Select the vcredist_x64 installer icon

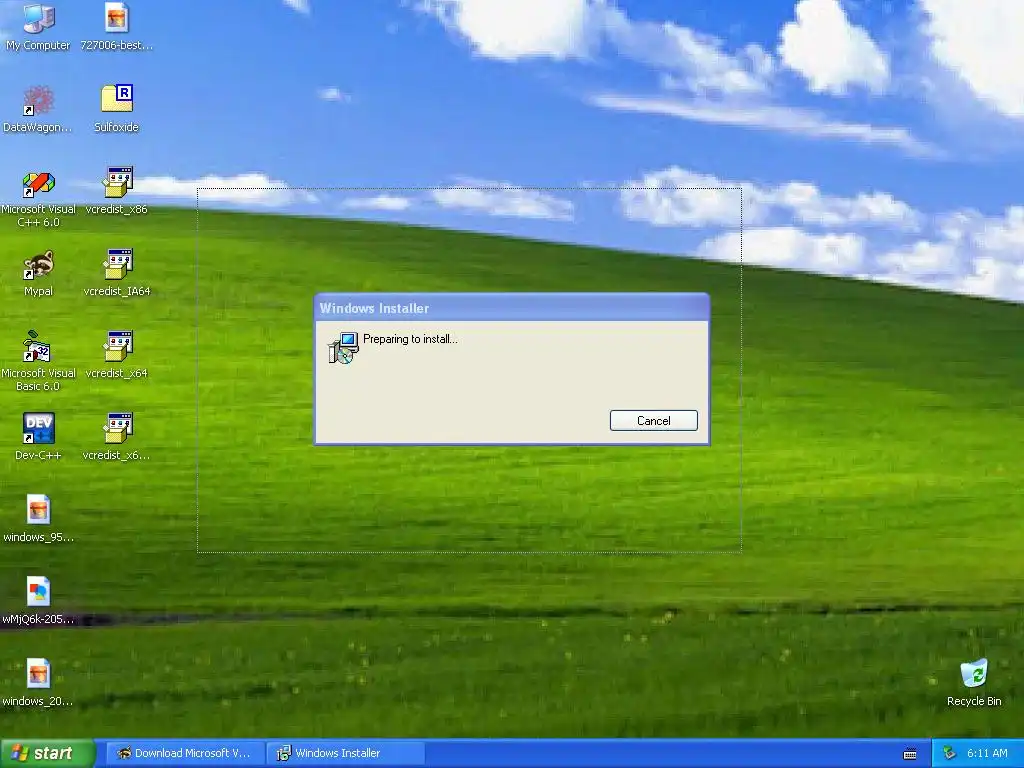tap(116, 355)
